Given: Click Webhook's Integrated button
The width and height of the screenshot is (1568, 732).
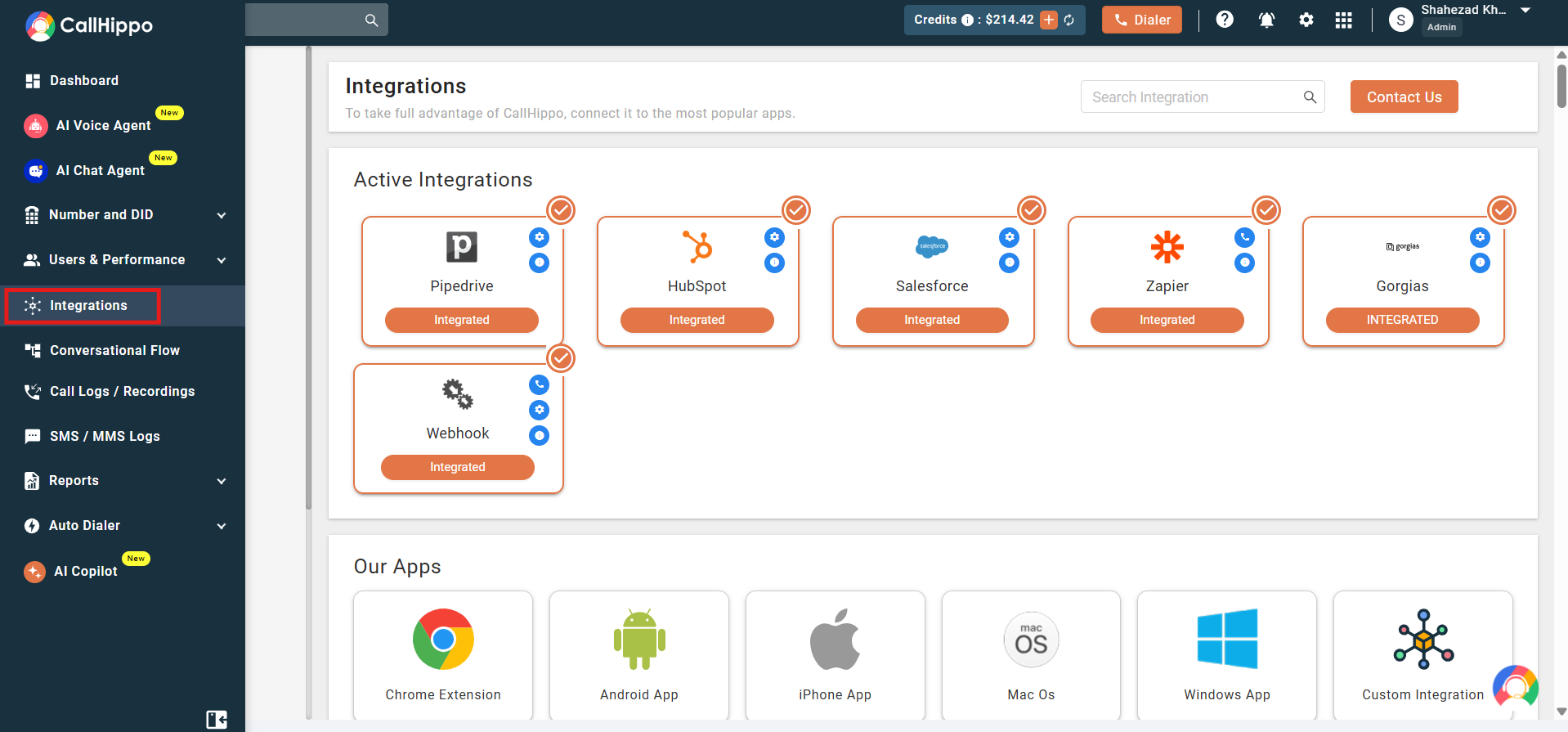Looking at the screenshot, I should coord(457,467).
